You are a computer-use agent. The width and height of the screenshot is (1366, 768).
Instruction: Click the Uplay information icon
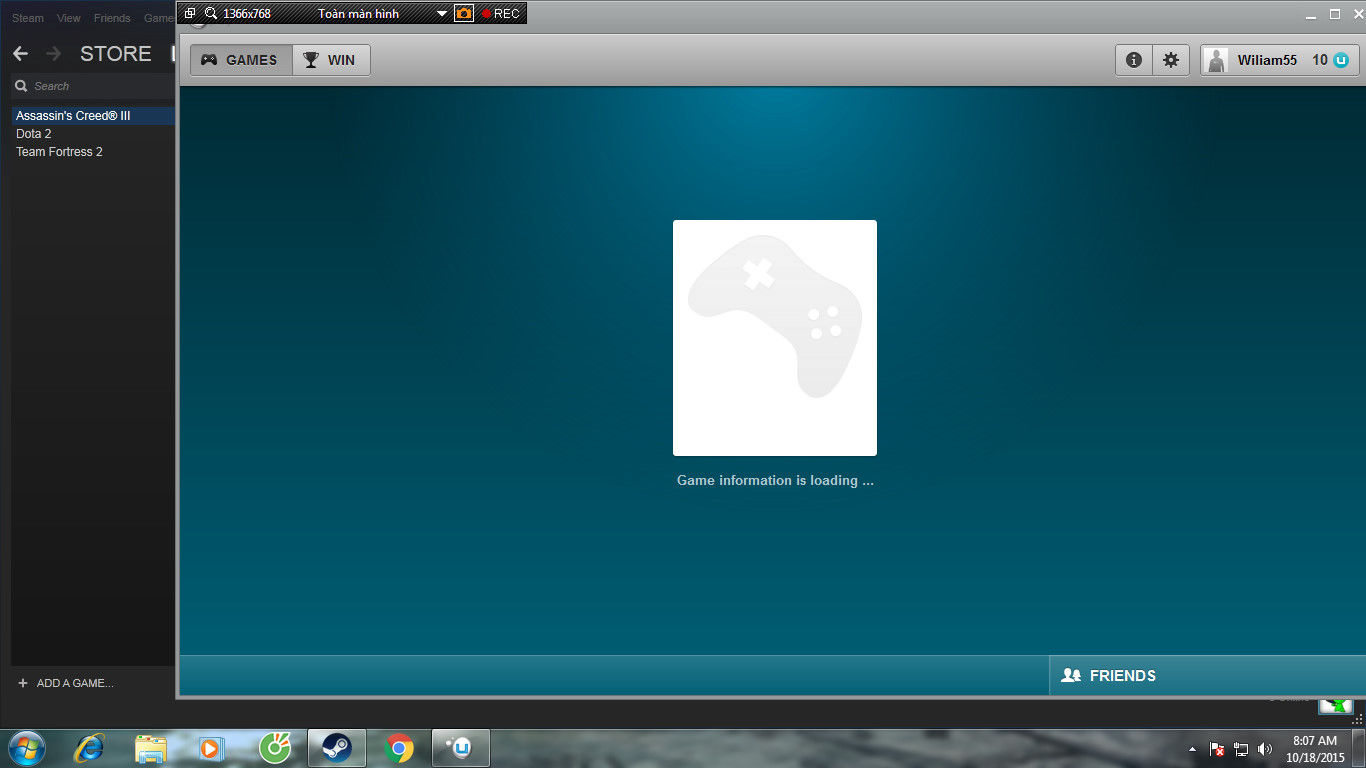click(1134, 60)
